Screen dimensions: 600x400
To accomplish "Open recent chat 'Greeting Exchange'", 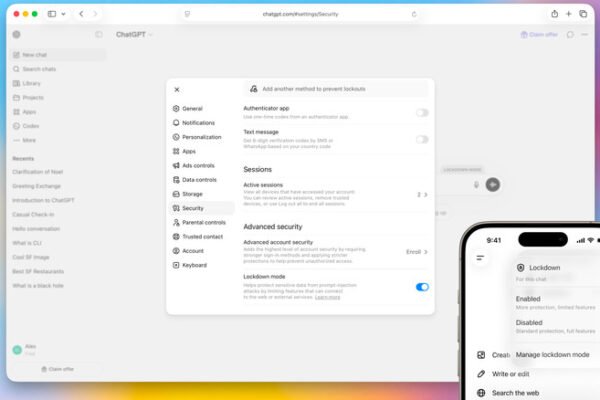I will (36, 186).
